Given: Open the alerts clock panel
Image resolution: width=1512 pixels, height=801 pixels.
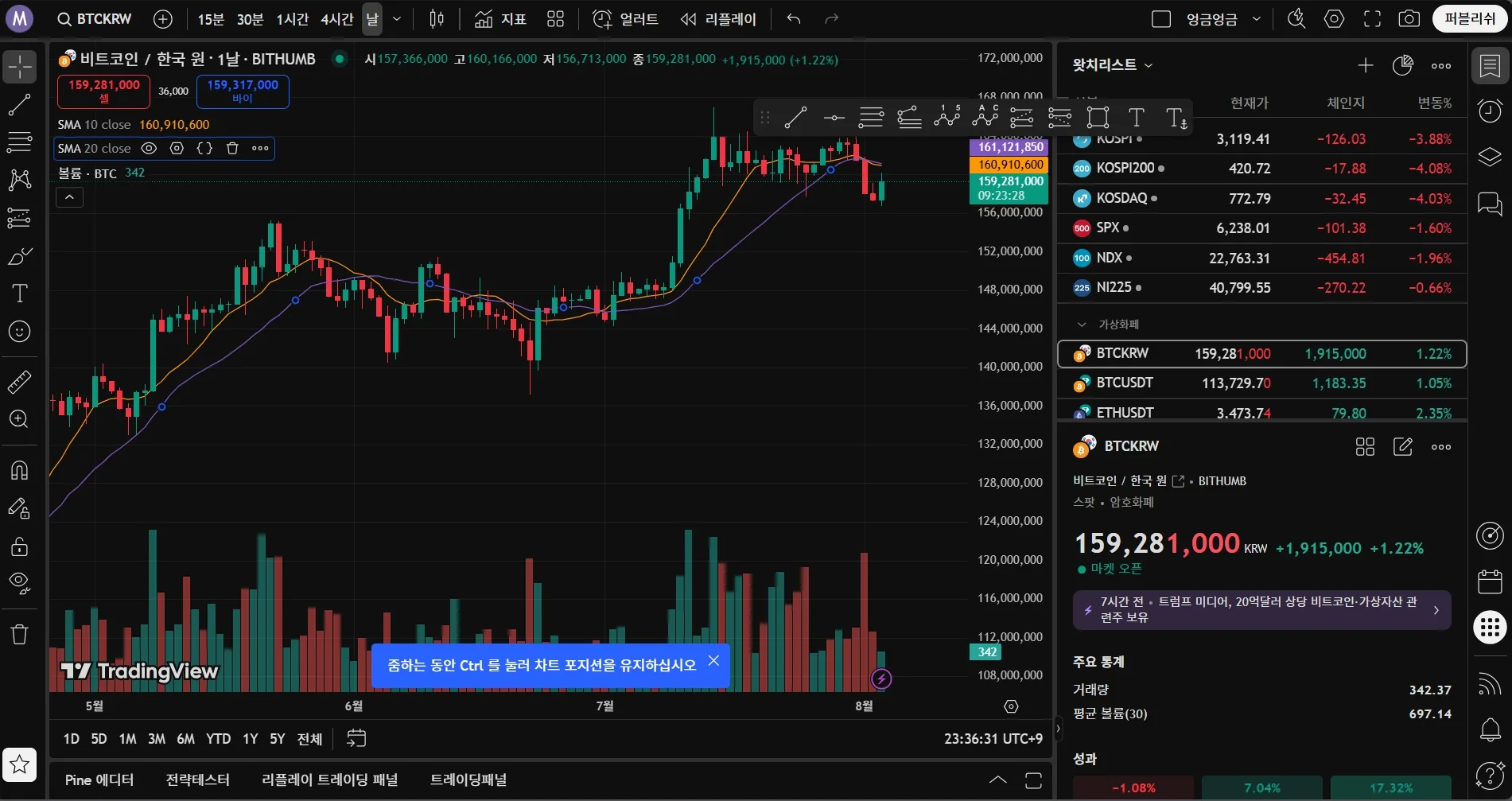Looking at the screenshot, I should tap(1491, 111).
